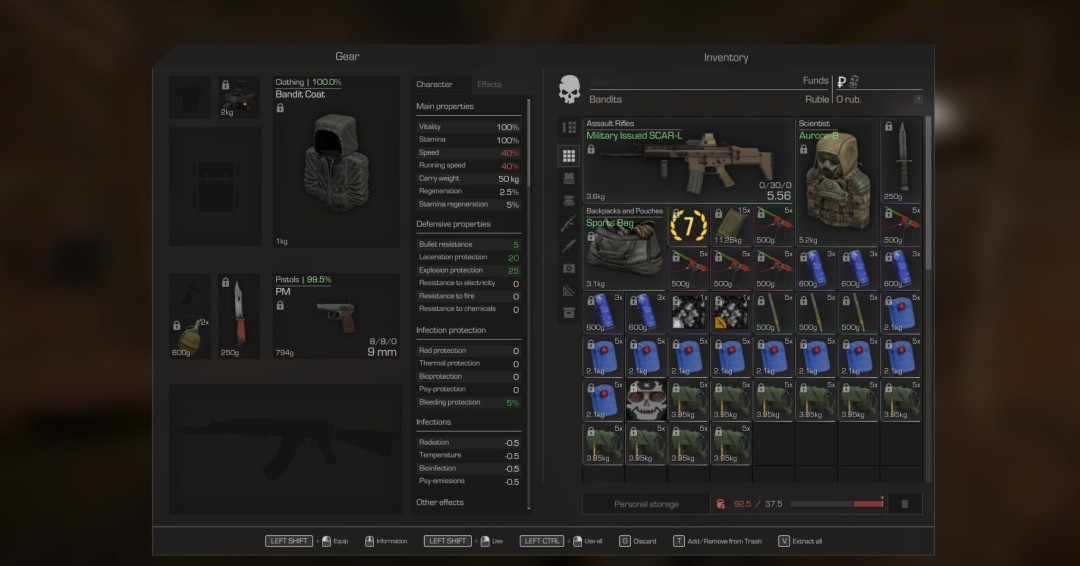Select the PM pistol slot

[337, 316]
